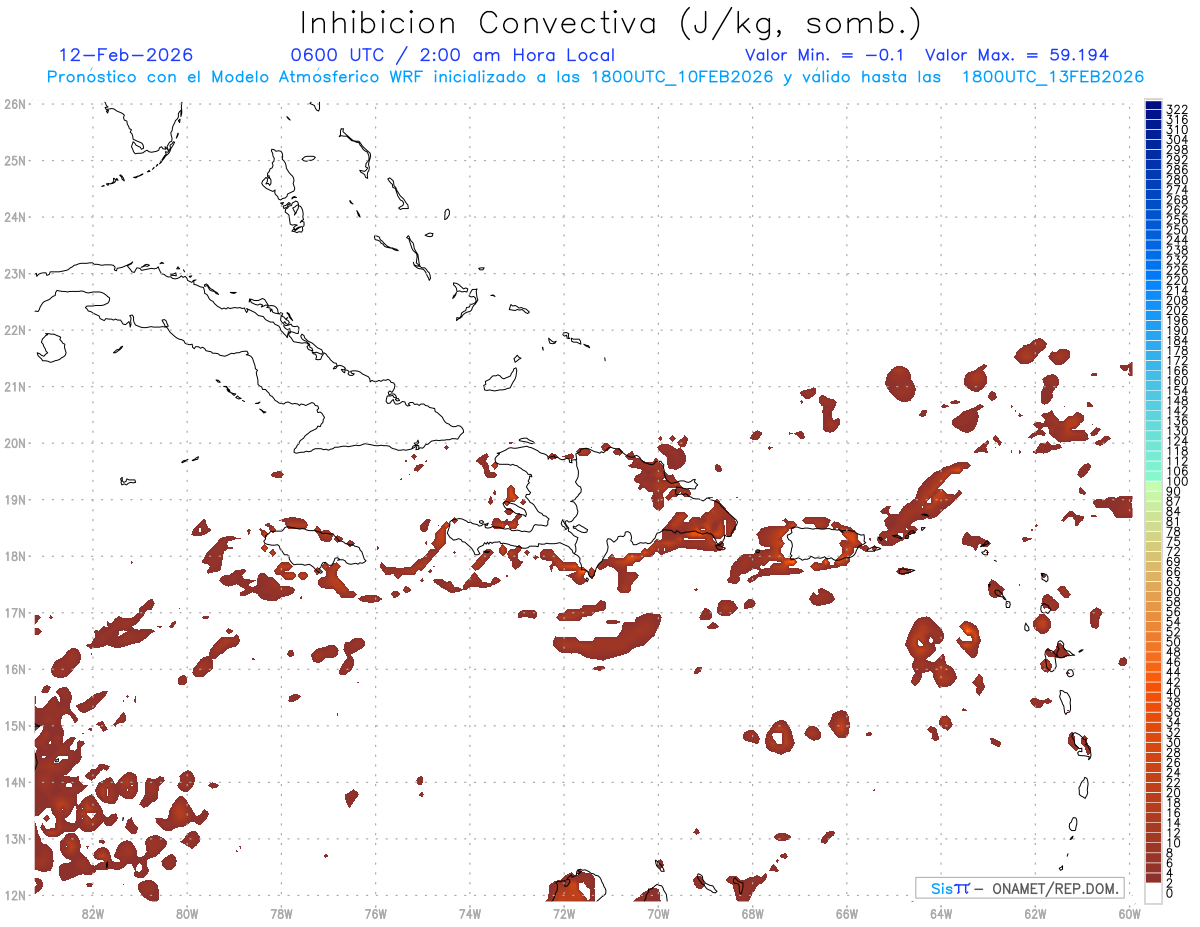Image resolution: width=1200 pixels, height=927 pixels.
Task: Click the 82W longitude label
Action: (x=93, y=913)
